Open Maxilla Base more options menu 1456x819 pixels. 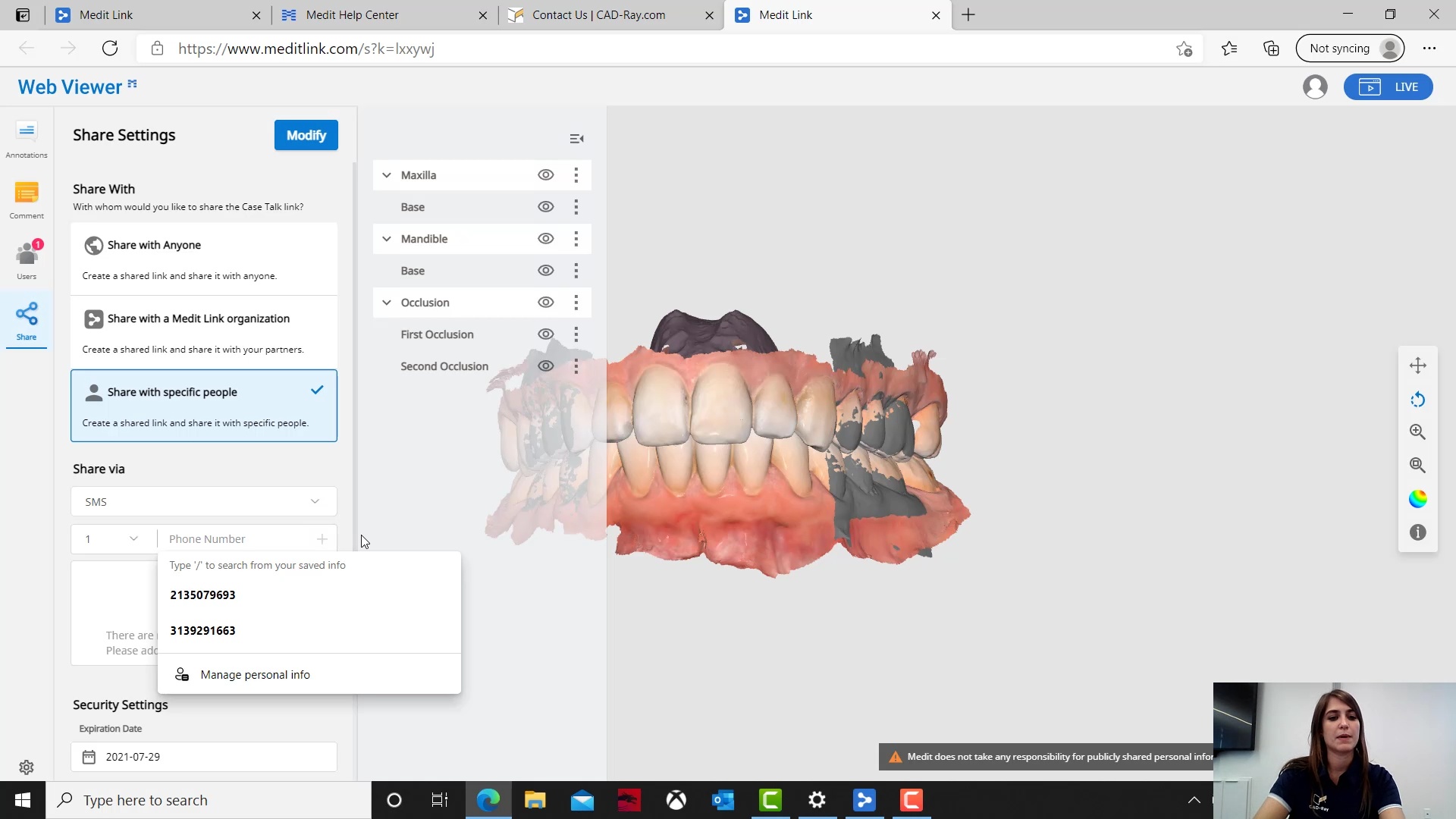pos(576,207)
